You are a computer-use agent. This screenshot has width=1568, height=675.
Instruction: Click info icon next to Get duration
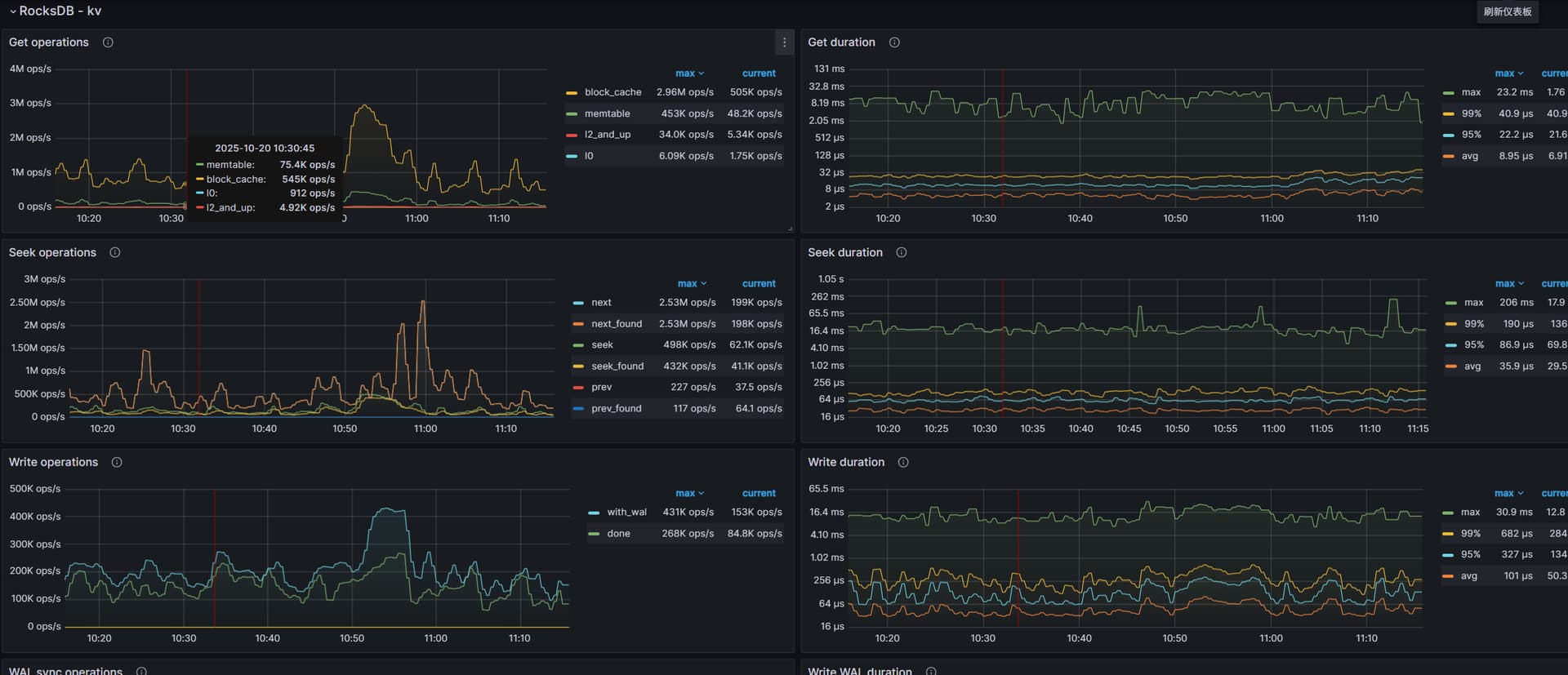894,42
